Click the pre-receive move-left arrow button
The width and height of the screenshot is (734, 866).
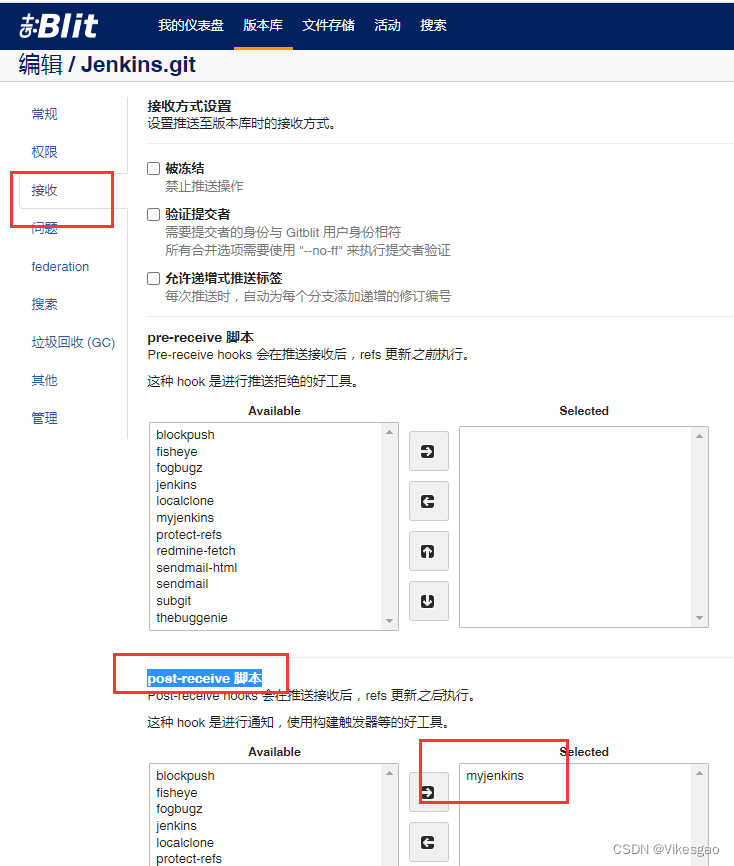[x=429, y=501]
